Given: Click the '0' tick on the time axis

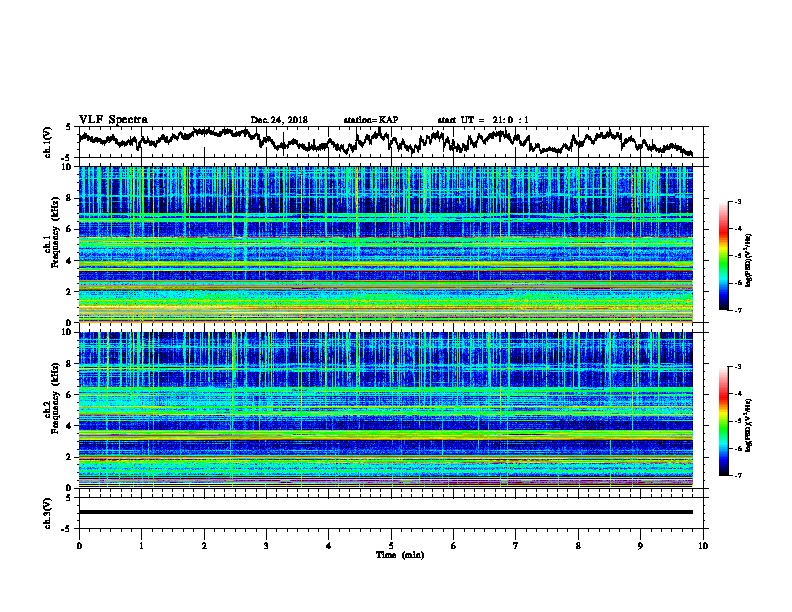Looking at the screenshot, I should (x=79, y=546).
